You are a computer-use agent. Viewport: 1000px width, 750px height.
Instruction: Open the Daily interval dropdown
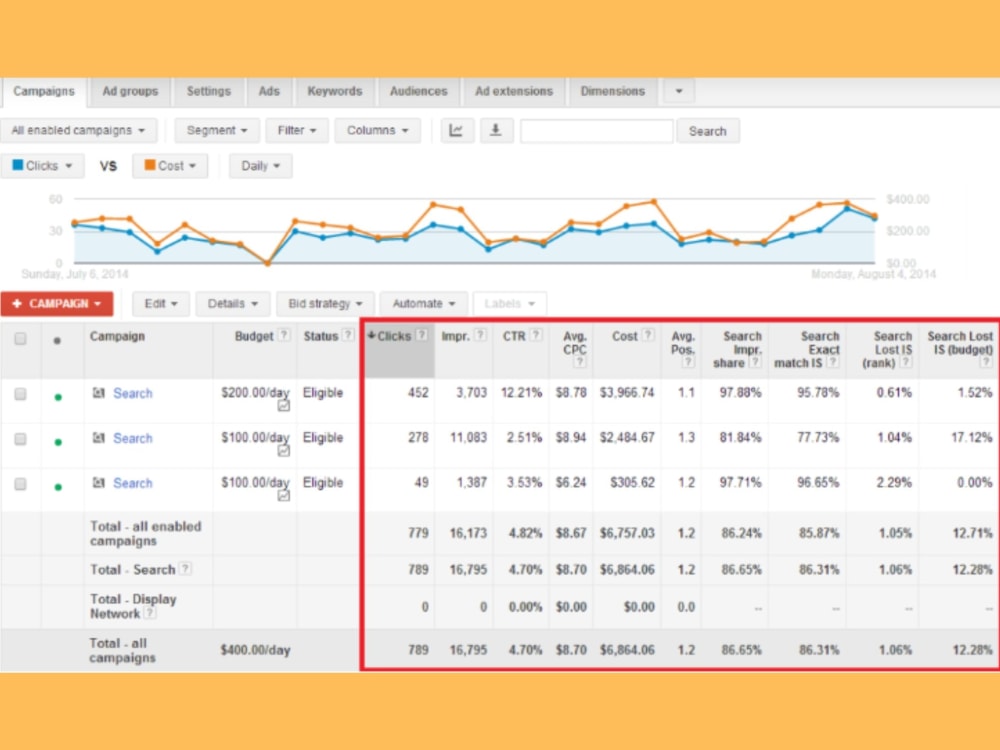pos(260,166)
